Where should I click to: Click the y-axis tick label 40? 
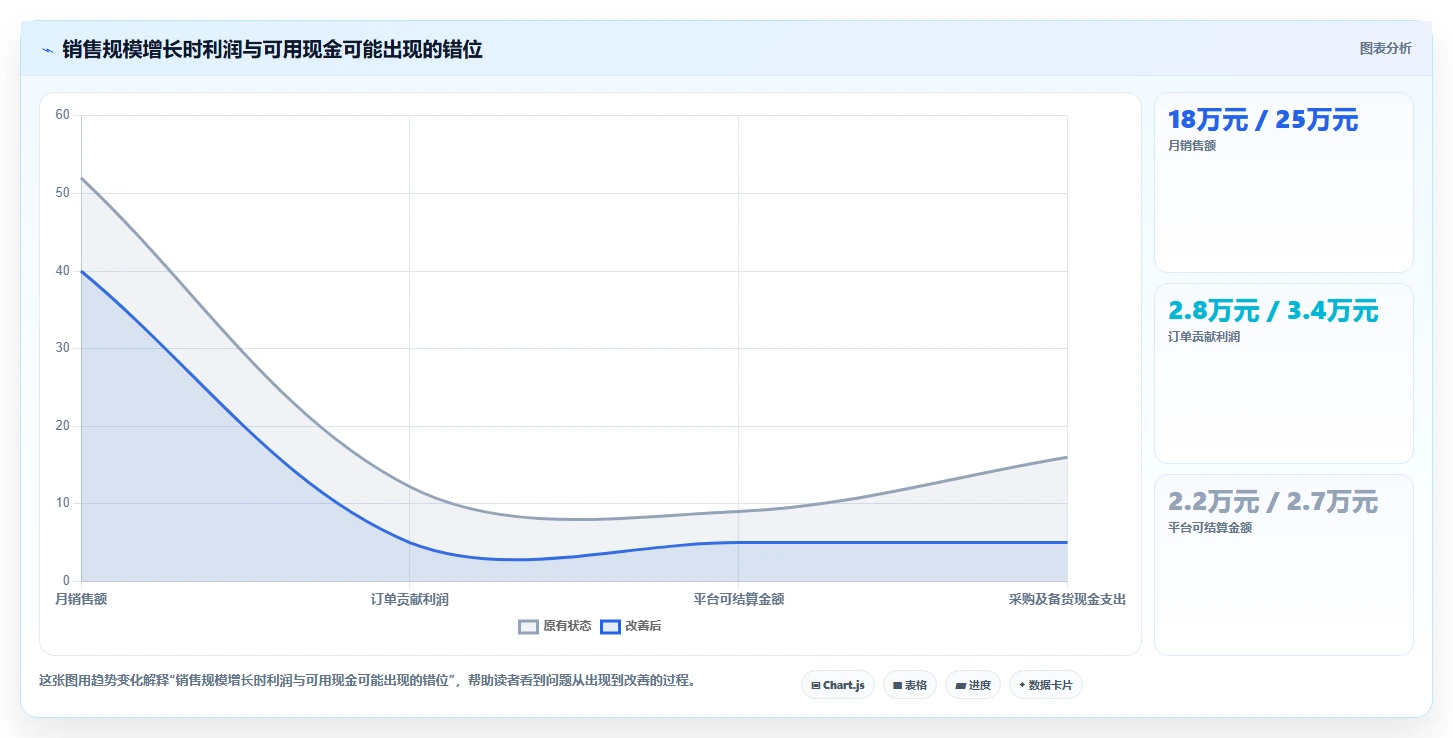click(63, 270)
